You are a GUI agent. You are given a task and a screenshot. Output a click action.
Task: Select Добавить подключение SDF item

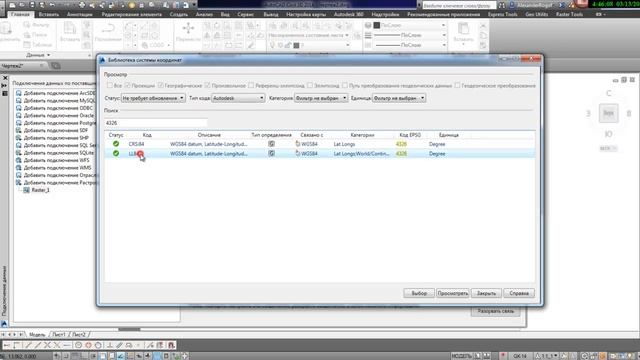[x=56, y=130]
